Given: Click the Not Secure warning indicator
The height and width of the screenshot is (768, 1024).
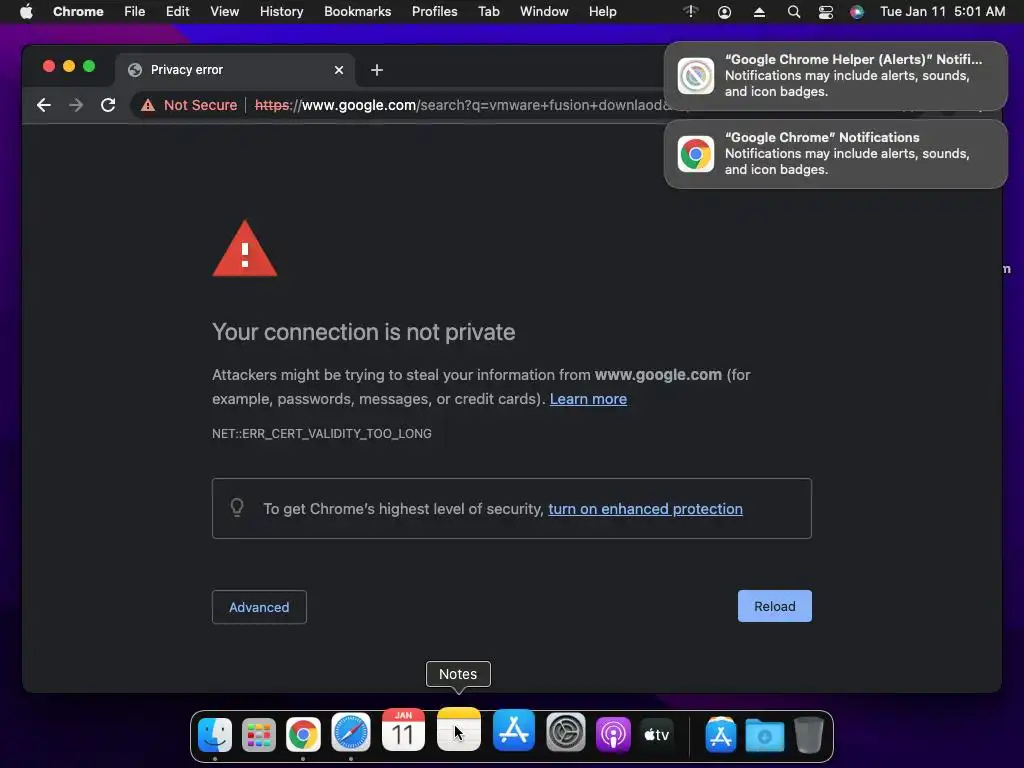Looking at the screenshot, I should pyautogui.click(x=189, y=105).
